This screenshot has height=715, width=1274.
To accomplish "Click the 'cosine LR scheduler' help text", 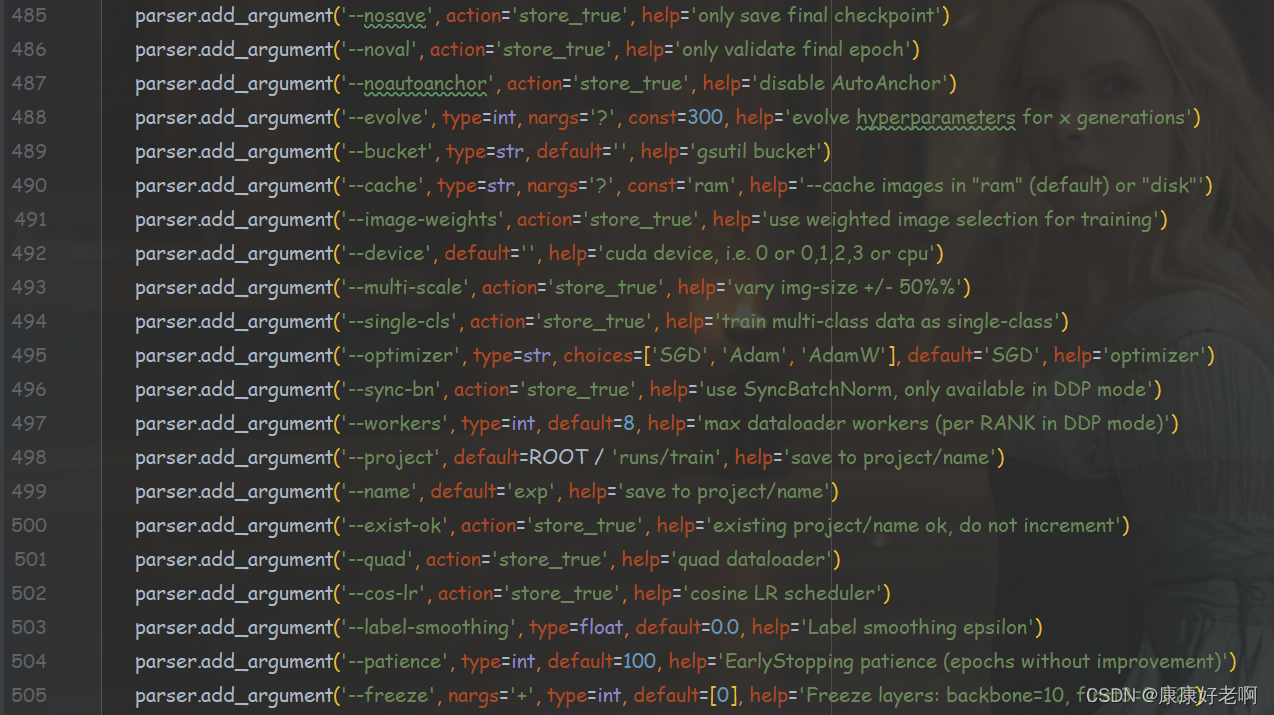I will (x=781, y=593).
